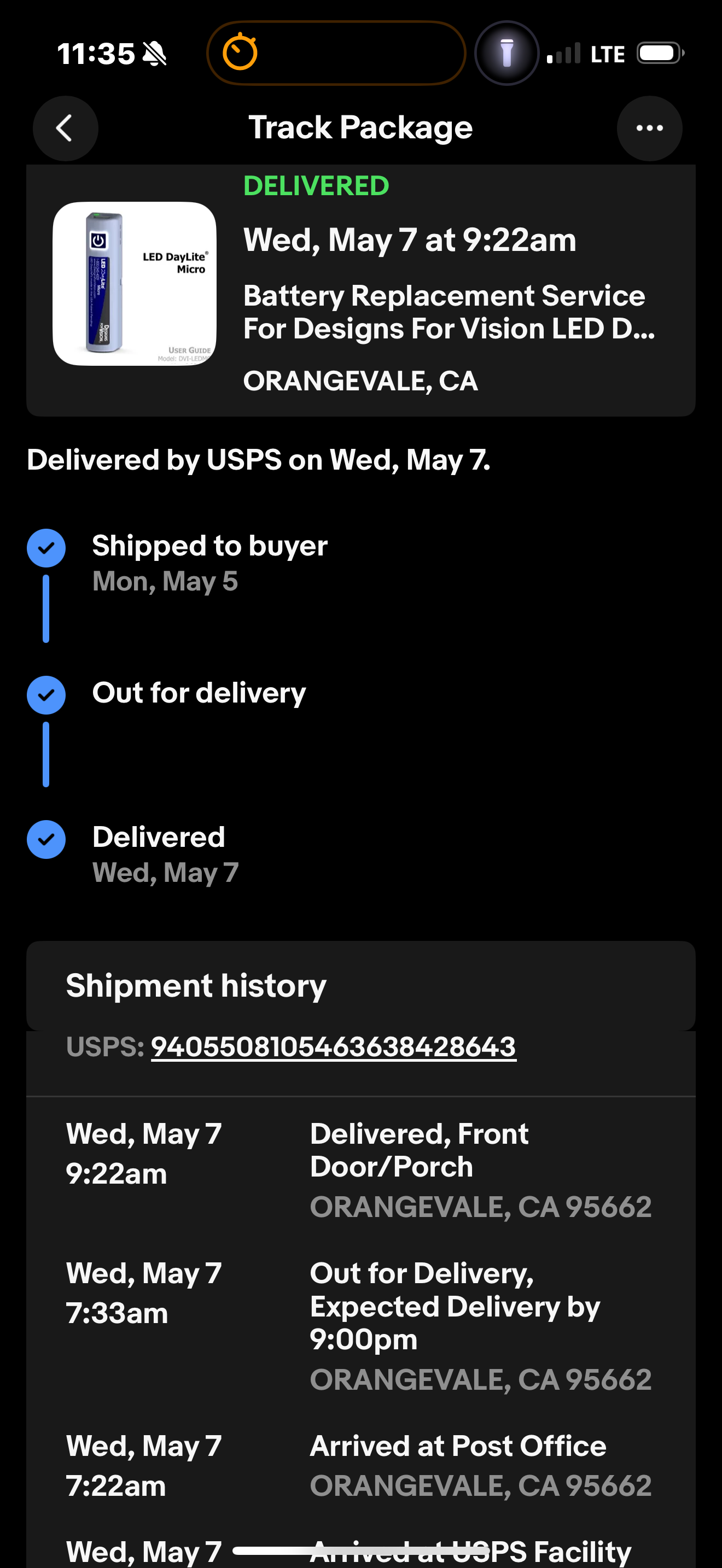Tap the Out for delivery checkmark
722x1568 pixels.
(46, 694)
